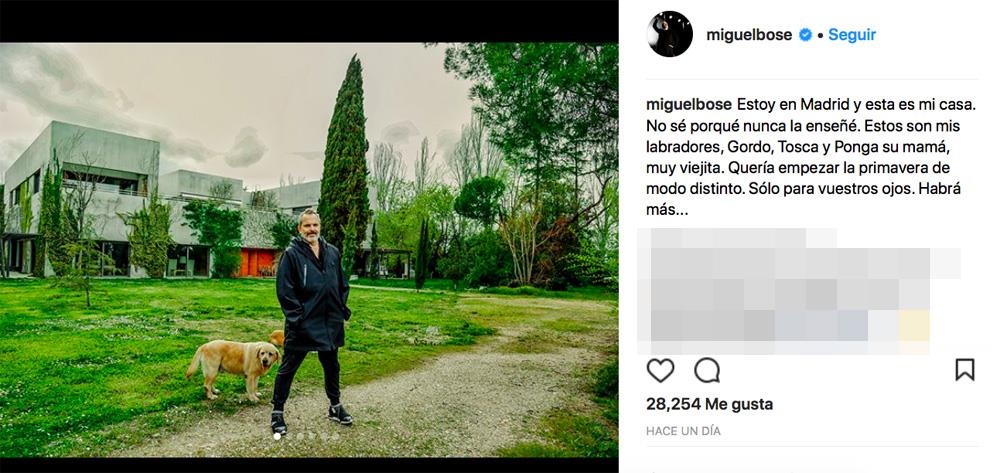Click the bold miguelbose name starting the caption

689,105
